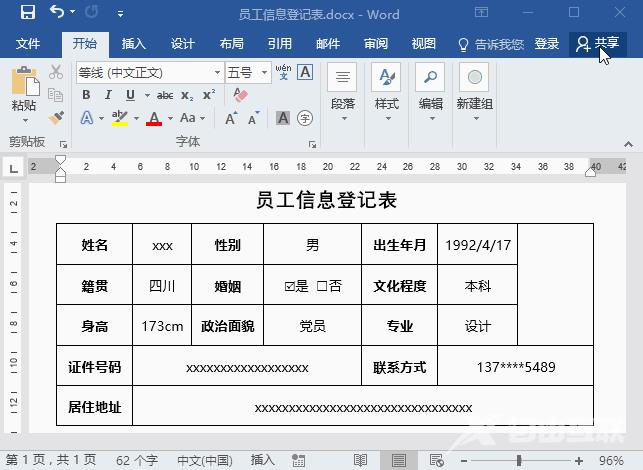This screenshot has height=470, width=643.
Task: Toggle 插入 insert mode in status bar
Action: click(263, 460)
